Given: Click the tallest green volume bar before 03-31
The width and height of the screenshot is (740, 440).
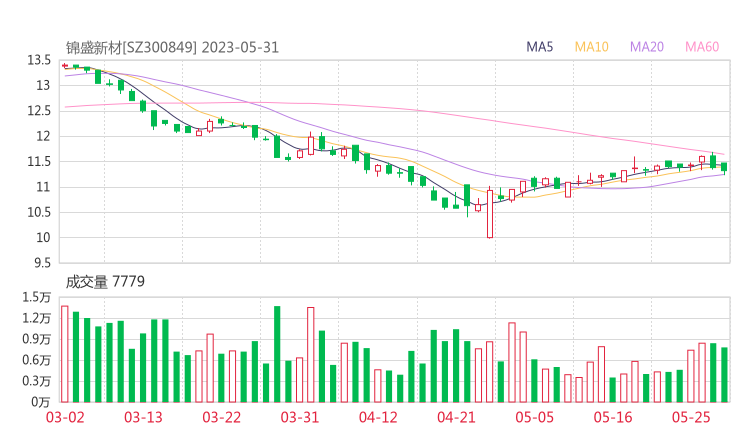Looking at the screenshot, I should tap(277, 354).
